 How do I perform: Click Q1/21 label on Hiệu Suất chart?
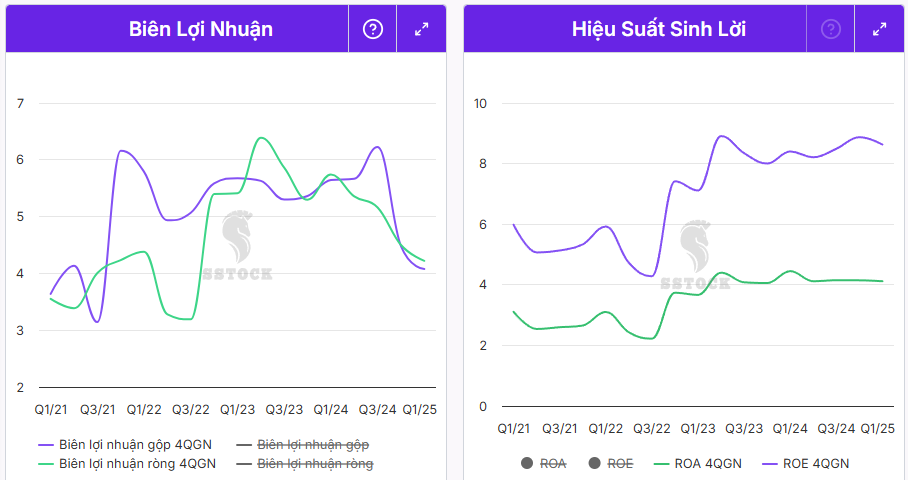(514, 428)
